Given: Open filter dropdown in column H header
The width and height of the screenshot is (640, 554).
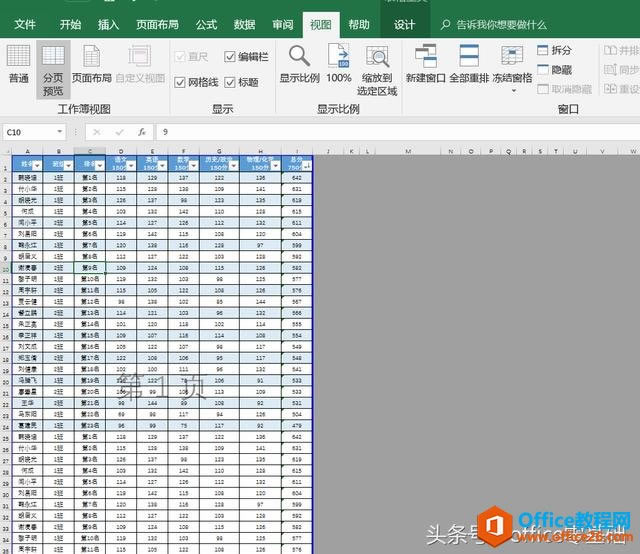Looking at the screenshot, I should coord(276,165).
